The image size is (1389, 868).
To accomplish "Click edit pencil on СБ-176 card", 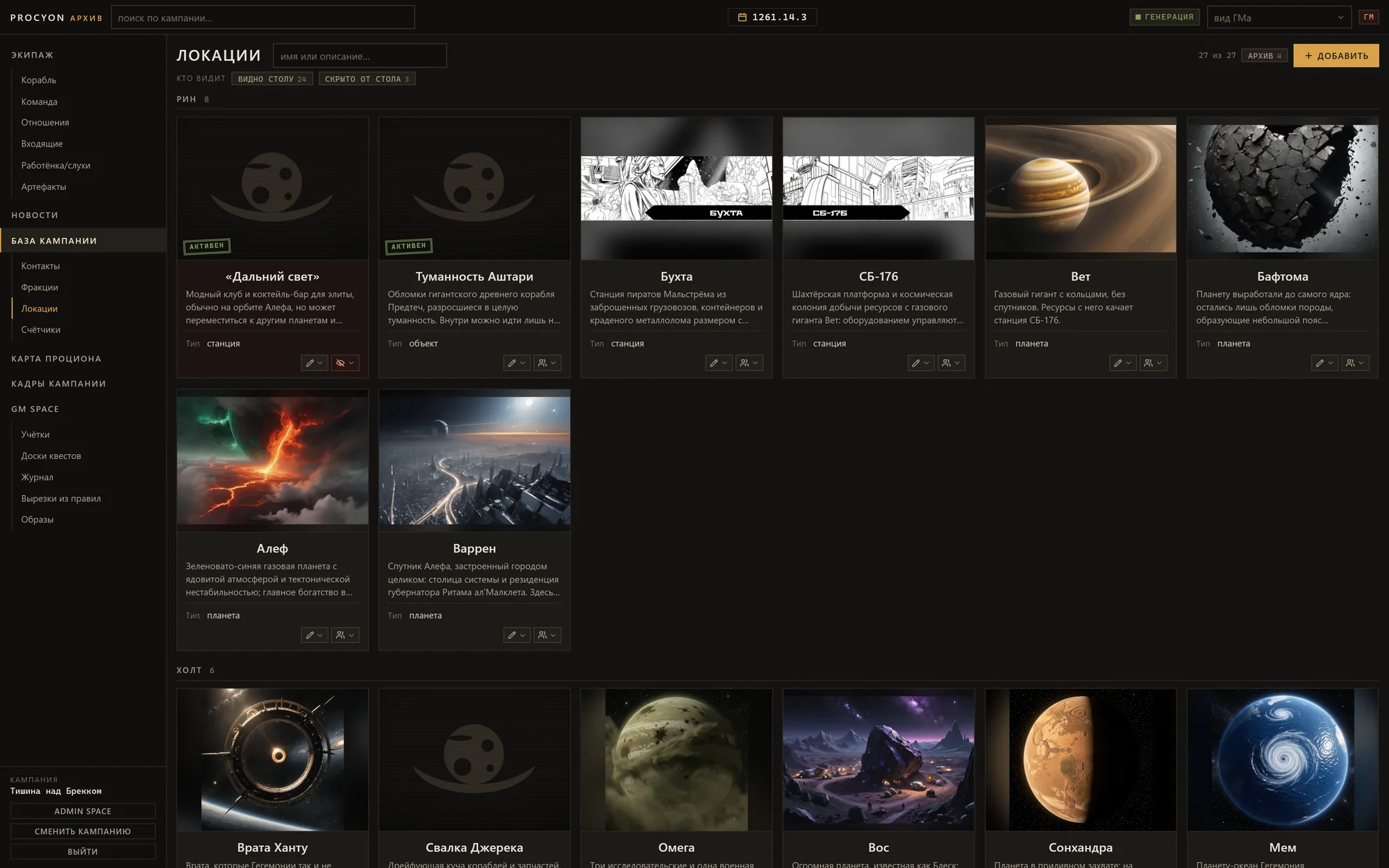I will click(921, 363).
